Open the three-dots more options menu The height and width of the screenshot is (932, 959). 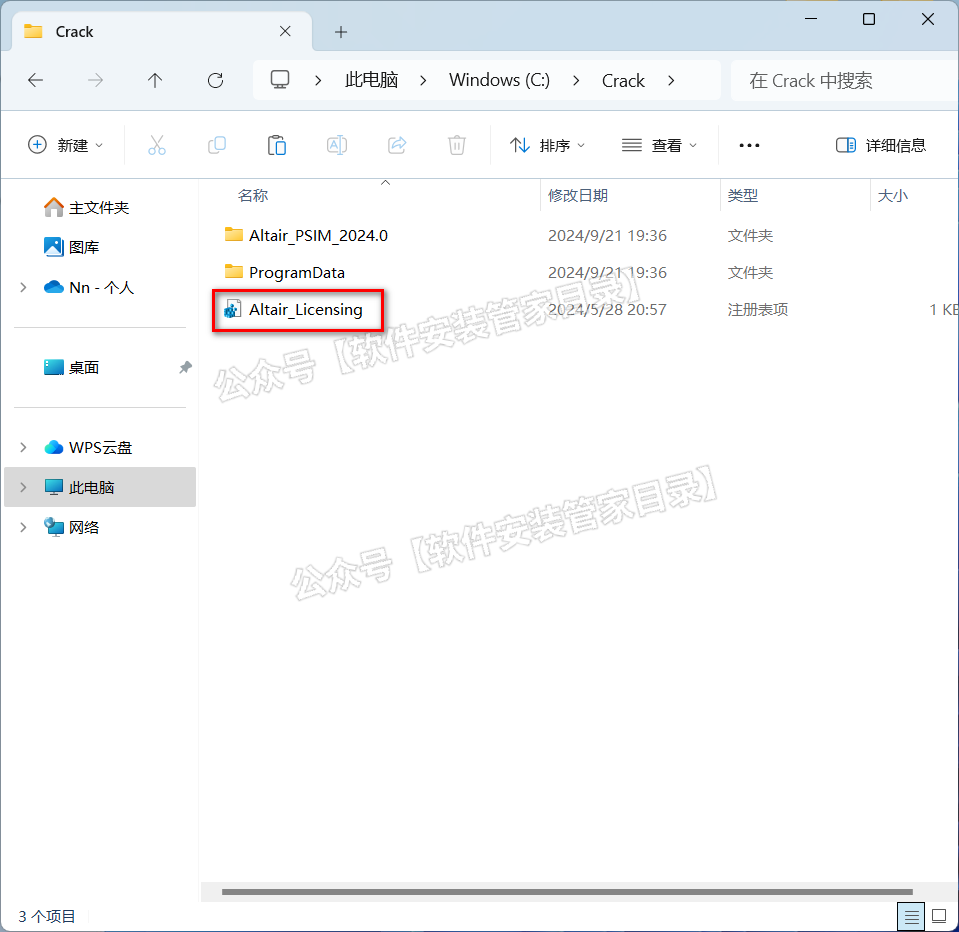749,146
